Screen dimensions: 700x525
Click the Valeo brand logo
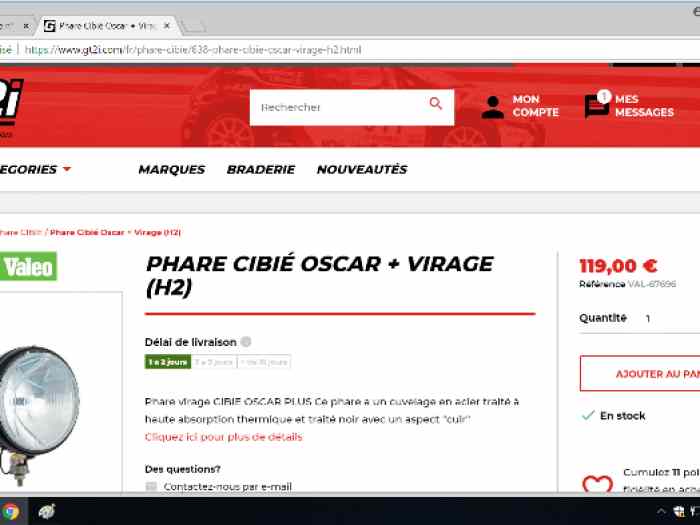pos(29,267)
